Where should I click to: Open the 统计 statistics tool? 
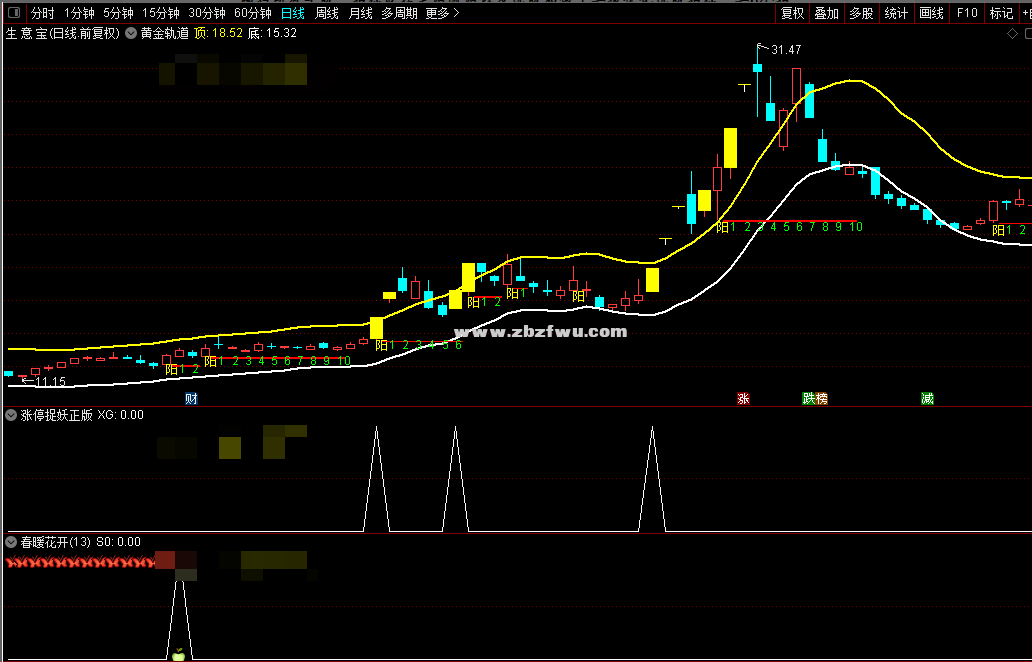tap(896, 13)
